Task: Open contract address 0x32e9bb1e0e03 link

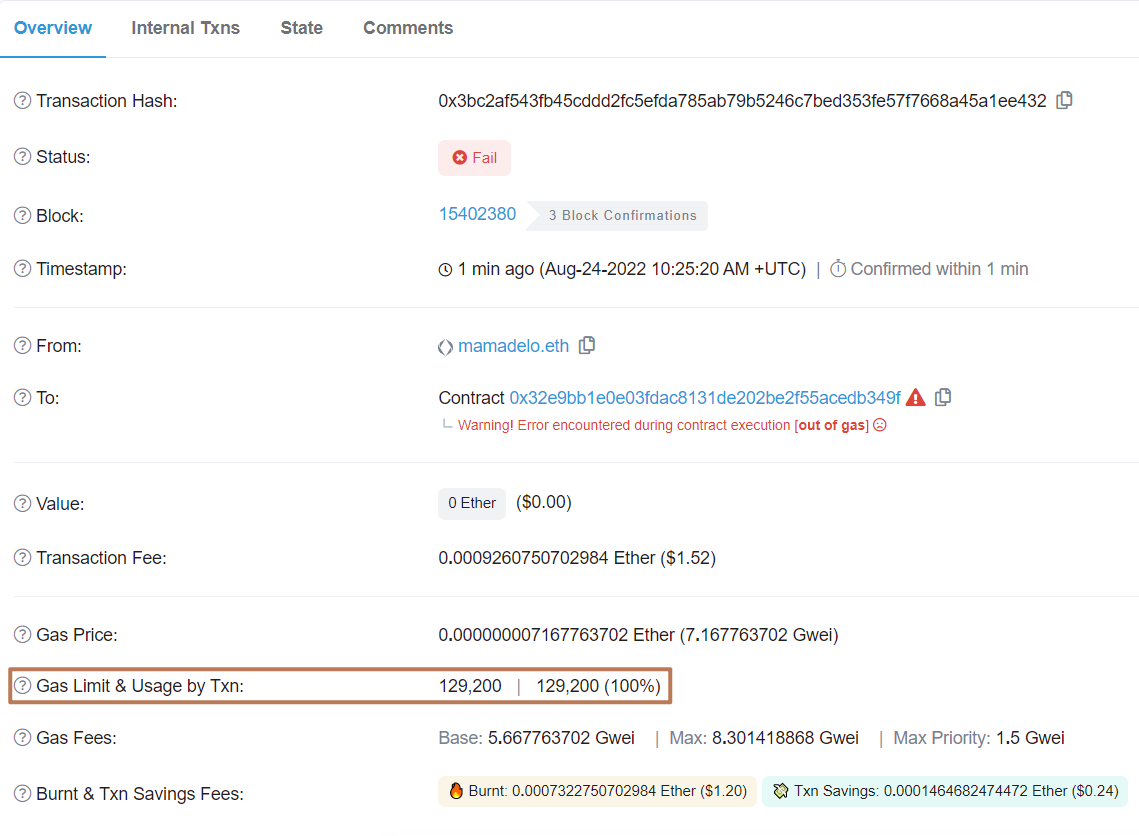Action: pyautogui.click(x=704, y=398)
